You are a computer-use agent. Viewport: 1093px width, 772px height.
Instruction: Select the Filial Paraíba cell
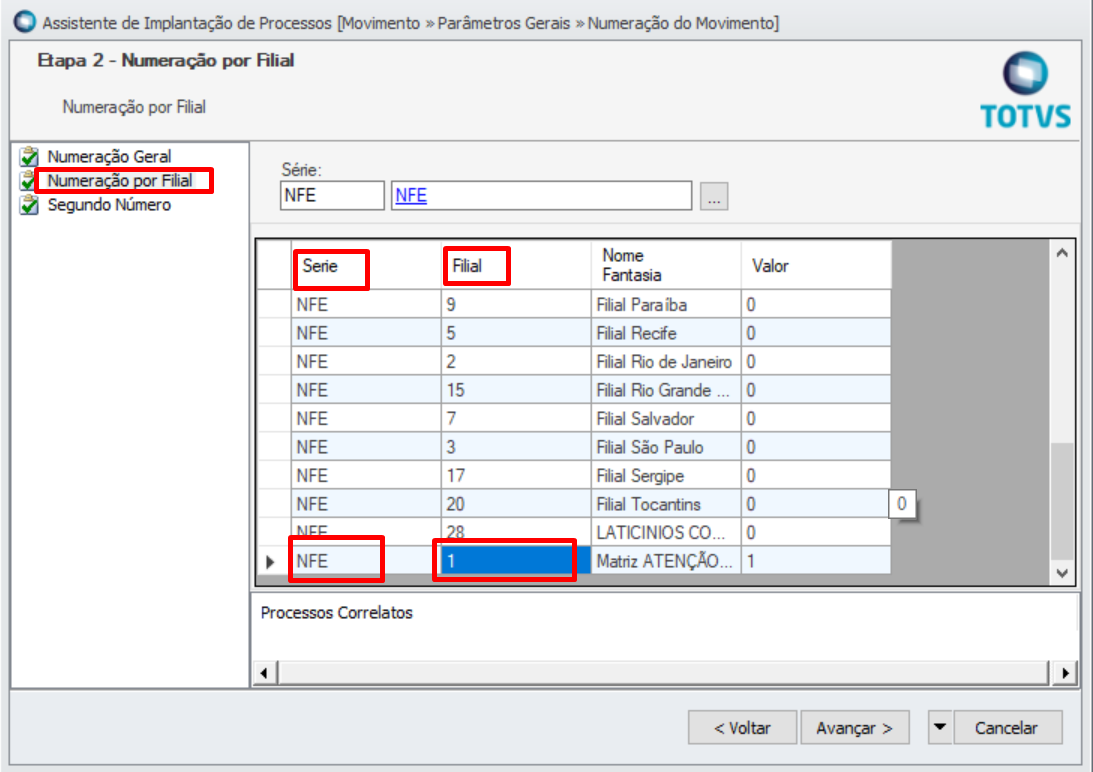(666, 305)
